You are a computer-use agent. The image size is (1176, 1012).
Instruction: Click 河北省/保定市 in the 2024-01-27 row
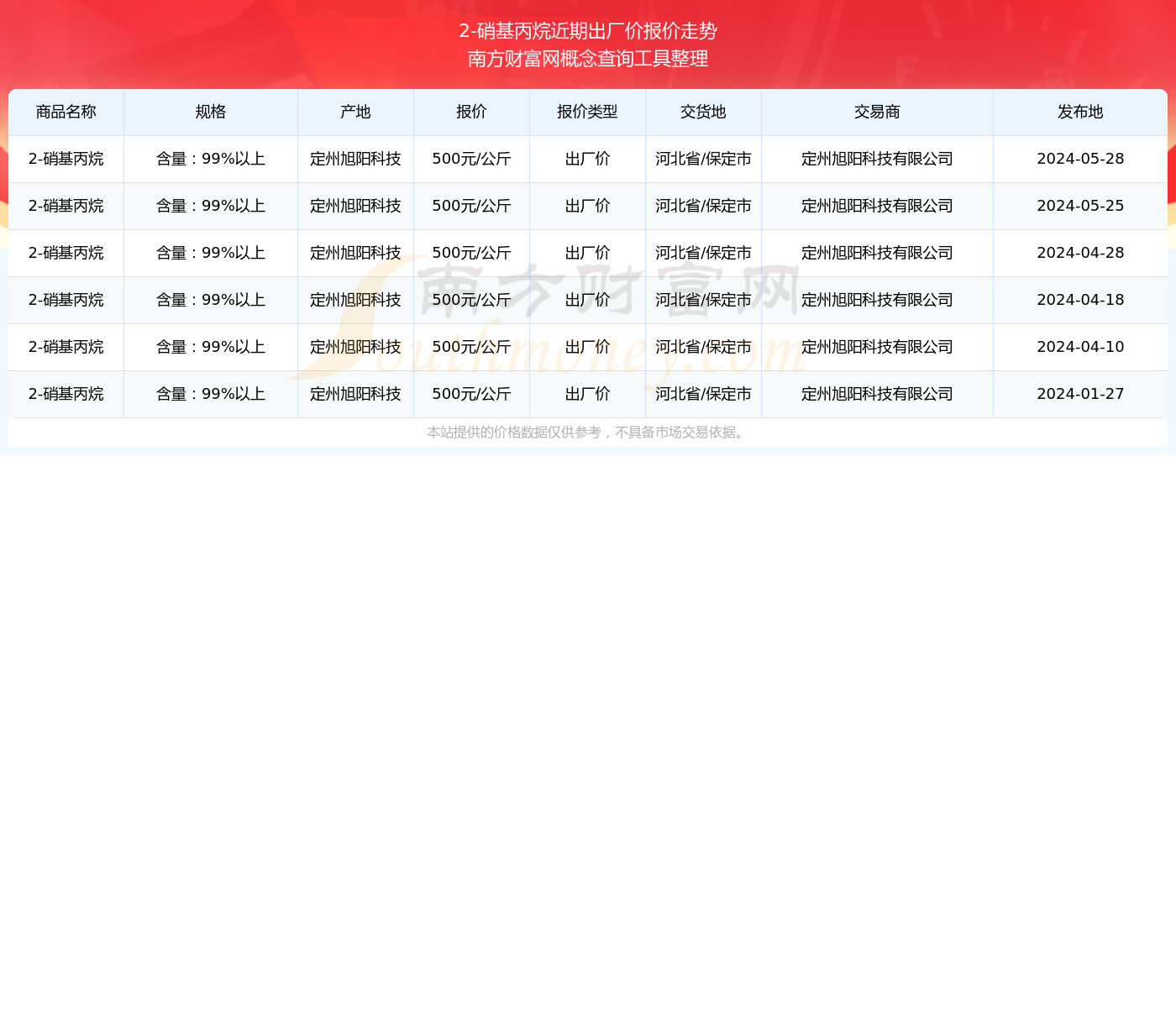pyautogui.click(x=703, y=394)
